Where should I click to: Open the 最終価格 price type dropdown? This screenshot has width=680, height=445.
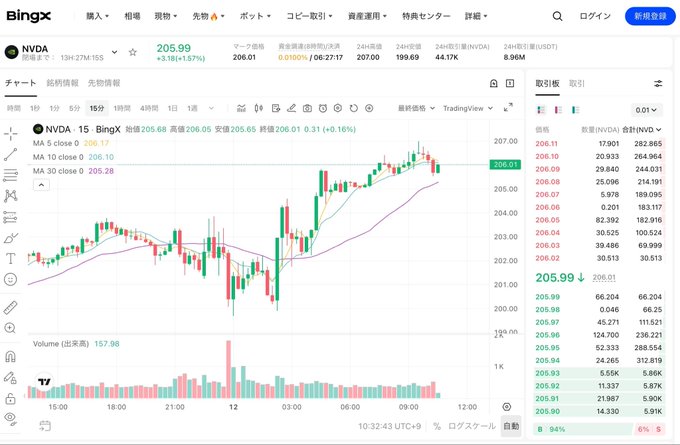[x=416, y=108]
